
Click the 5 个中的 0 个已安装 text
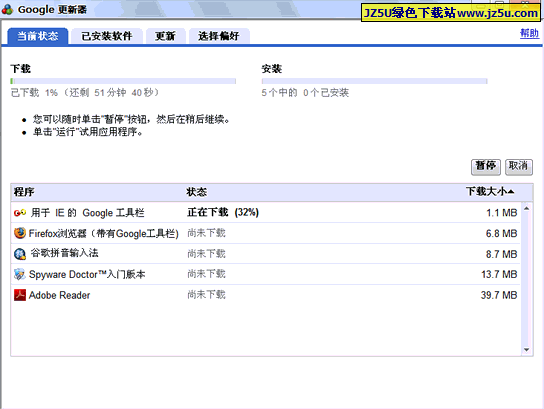[x=305, y=93]
